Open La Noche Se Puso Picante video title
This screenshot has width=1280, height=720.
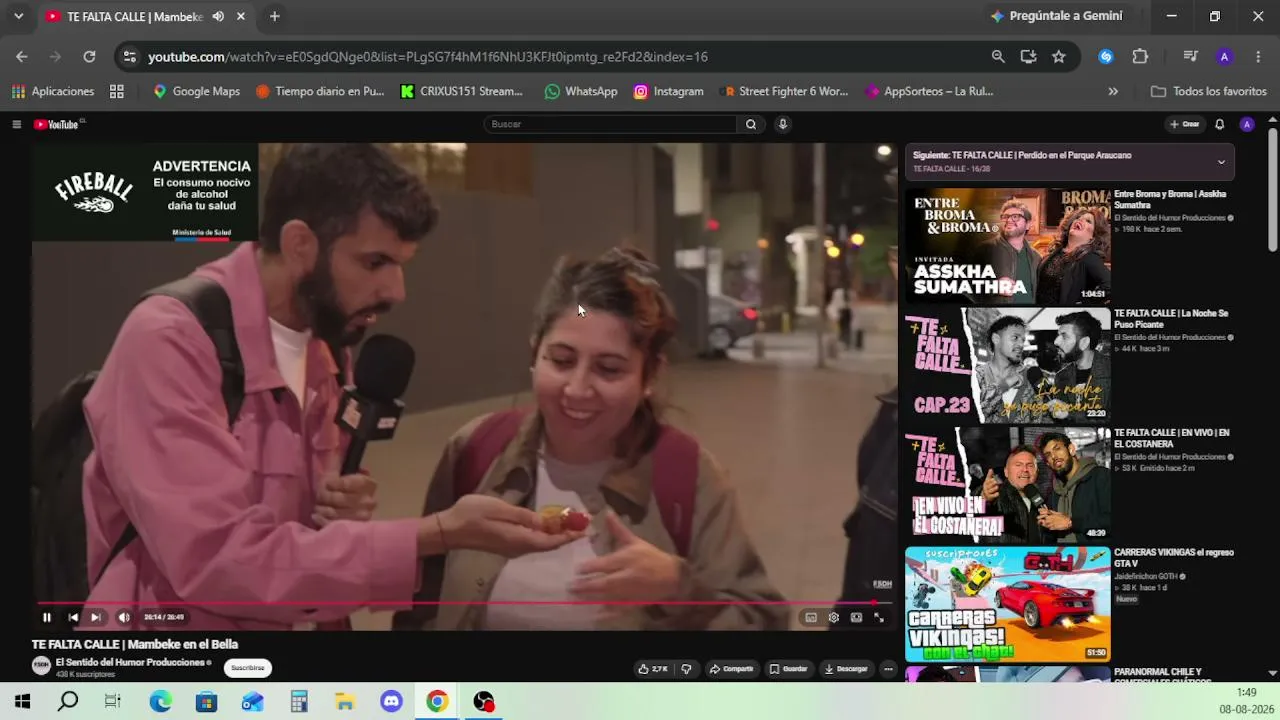[x=1171, y=319]
